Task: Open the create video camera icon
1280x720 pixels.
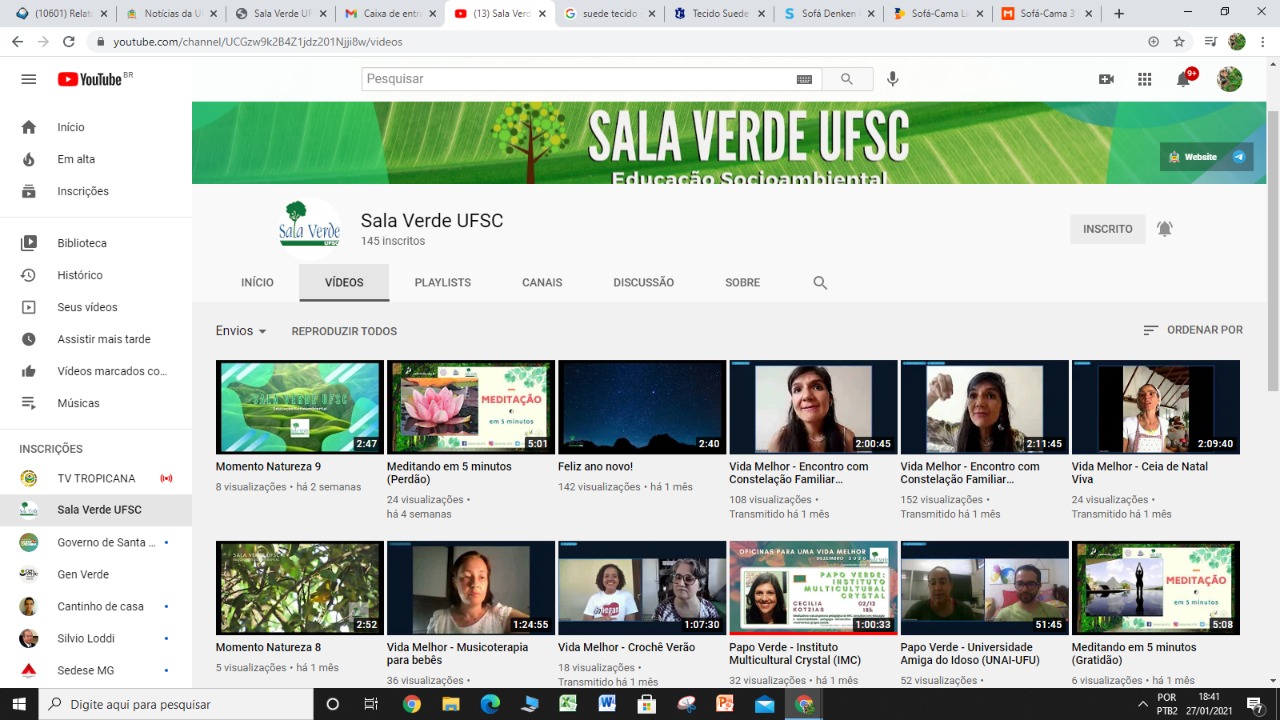Action: [x=1106, y=79]
